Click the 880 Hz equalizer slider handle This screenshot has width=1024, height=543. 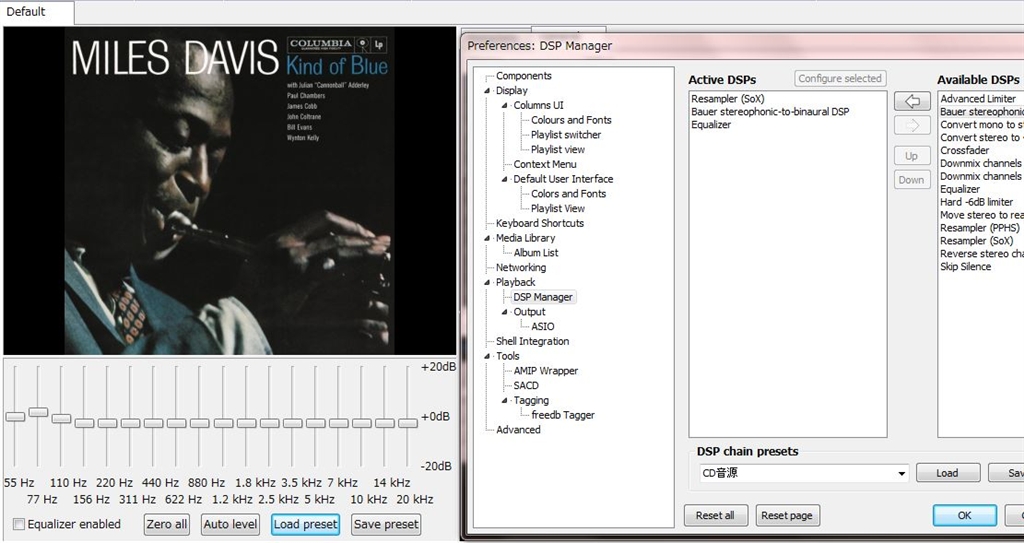click(200, 423)
